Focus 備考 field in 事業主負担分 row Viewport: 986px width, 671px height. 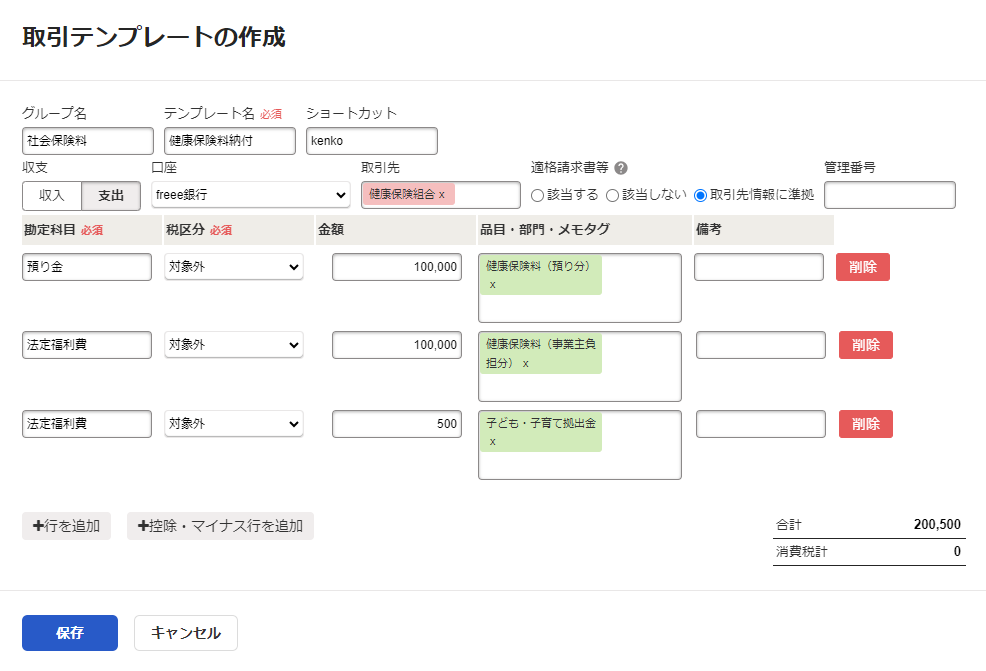761,345
